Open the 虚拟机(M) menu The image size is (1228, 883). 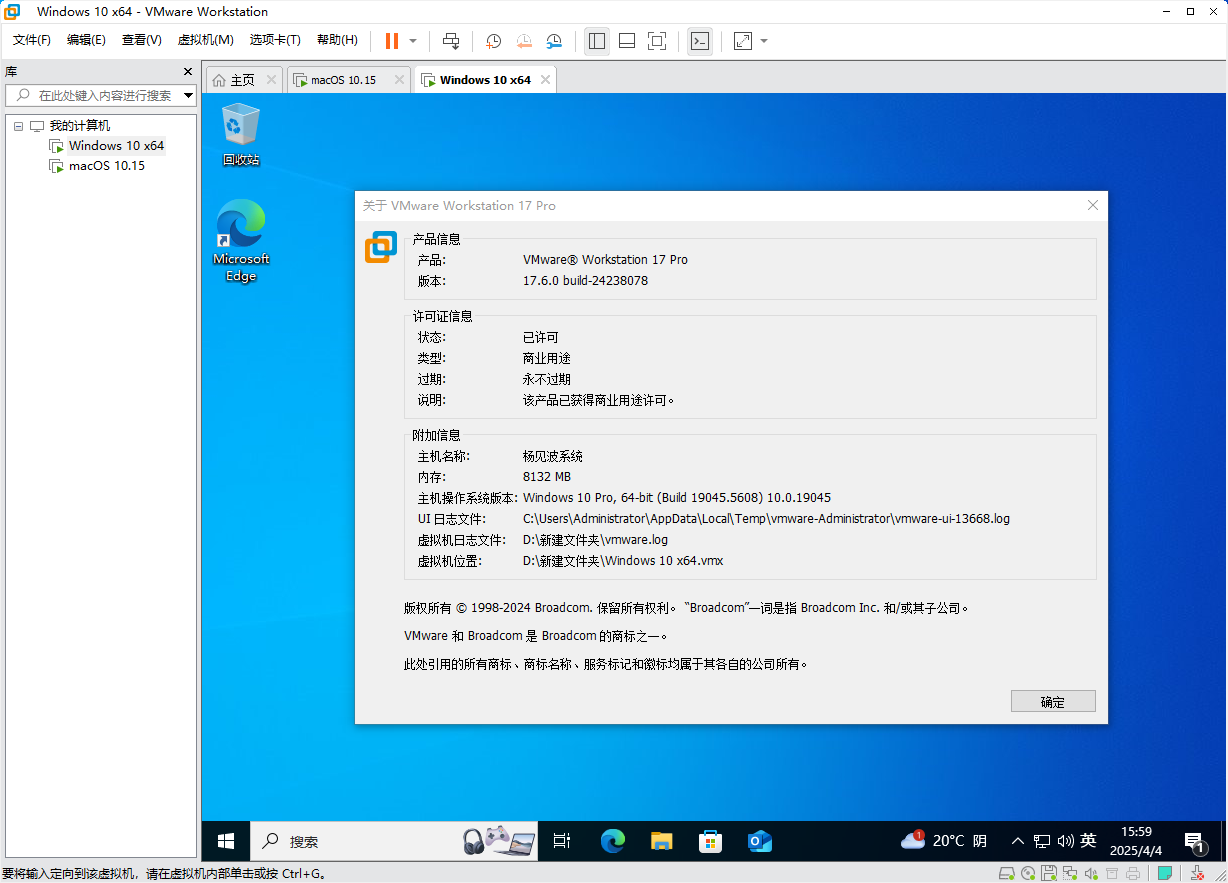[205, 40]
